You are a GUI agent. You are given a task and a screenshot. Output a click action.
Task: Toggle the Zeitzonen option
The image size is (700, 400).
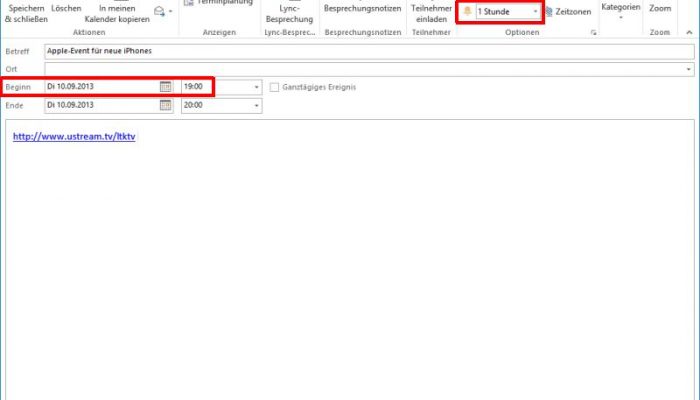pyautogui.click(x=568, y=12)
